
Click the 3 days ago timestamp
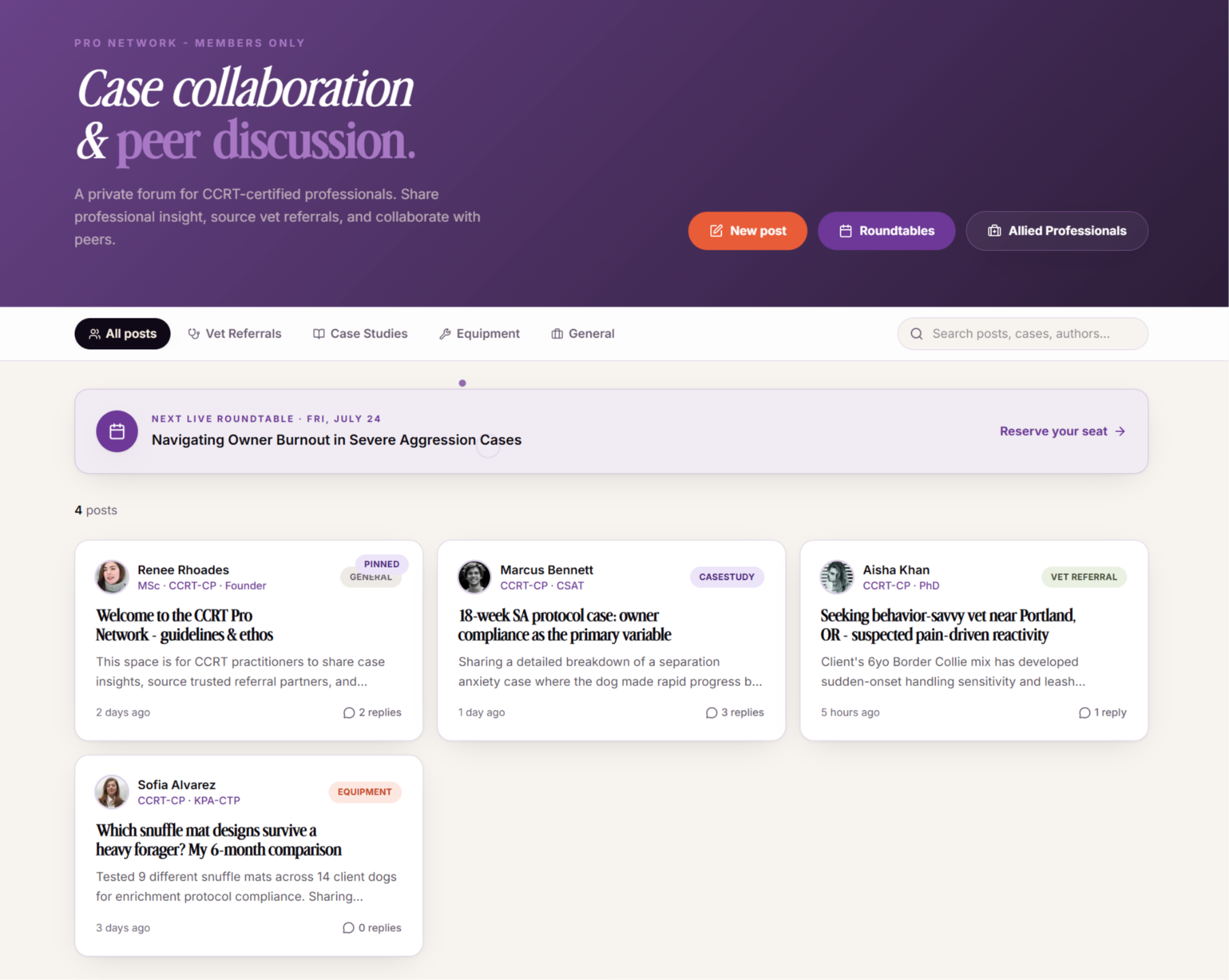[x=123, y=928]
